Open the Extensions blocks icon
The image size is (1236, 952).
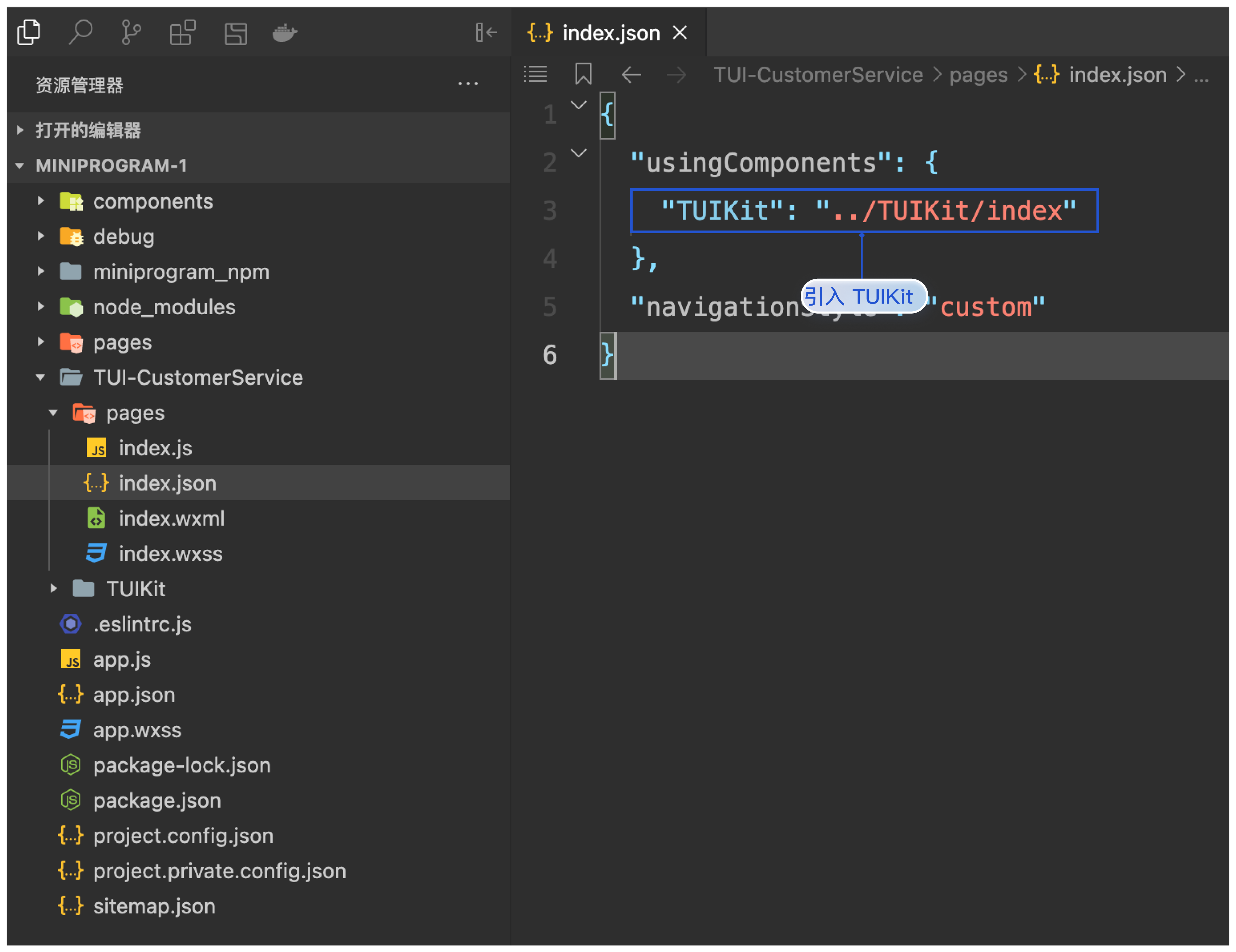[183, 32]
